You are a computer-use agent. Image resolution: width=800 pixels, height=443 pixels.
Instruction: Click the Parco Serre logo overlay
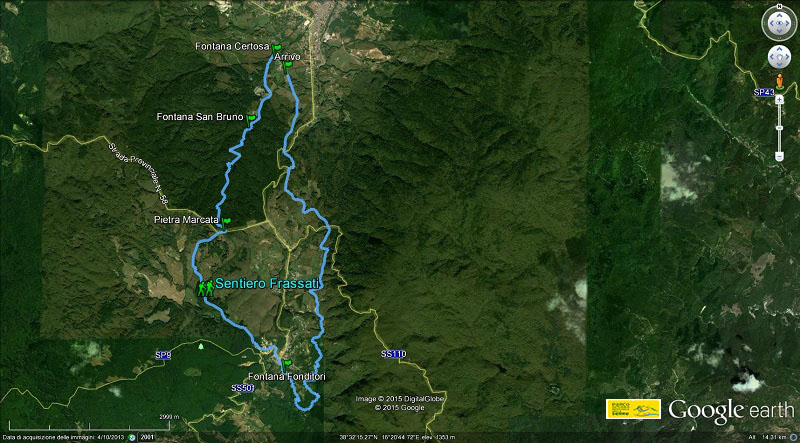click(633, 409)
